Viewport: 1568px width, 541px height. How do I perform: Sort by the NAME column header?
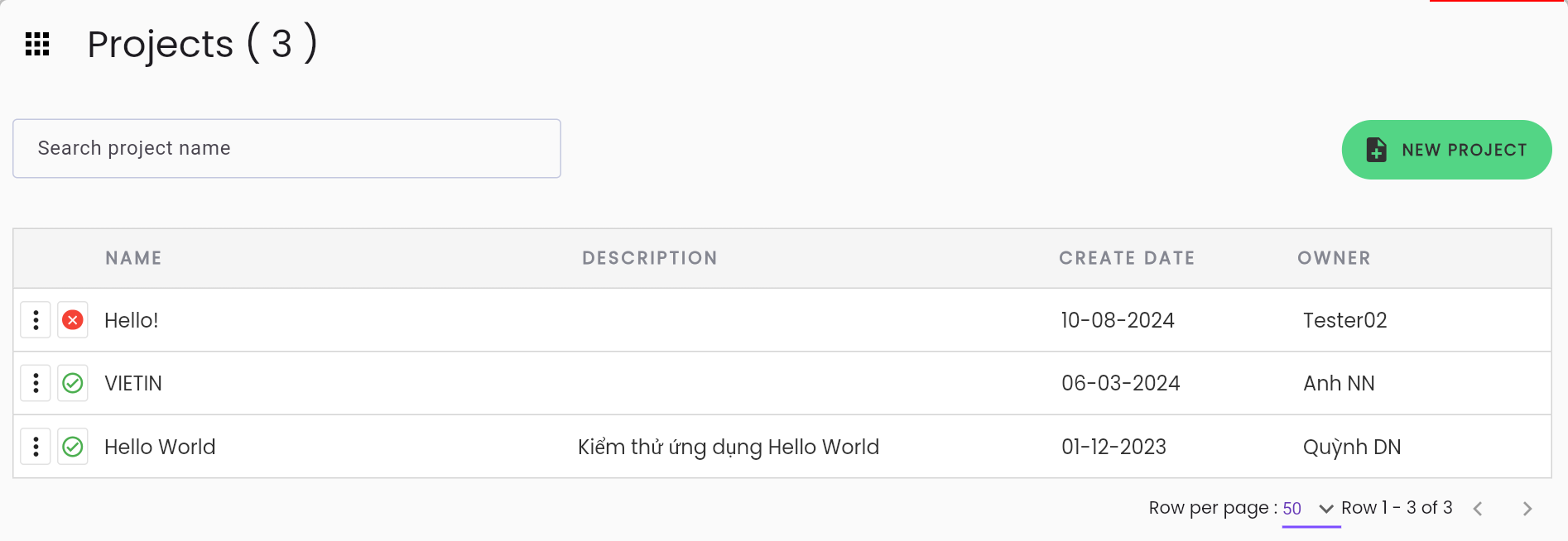click(133, 258)
